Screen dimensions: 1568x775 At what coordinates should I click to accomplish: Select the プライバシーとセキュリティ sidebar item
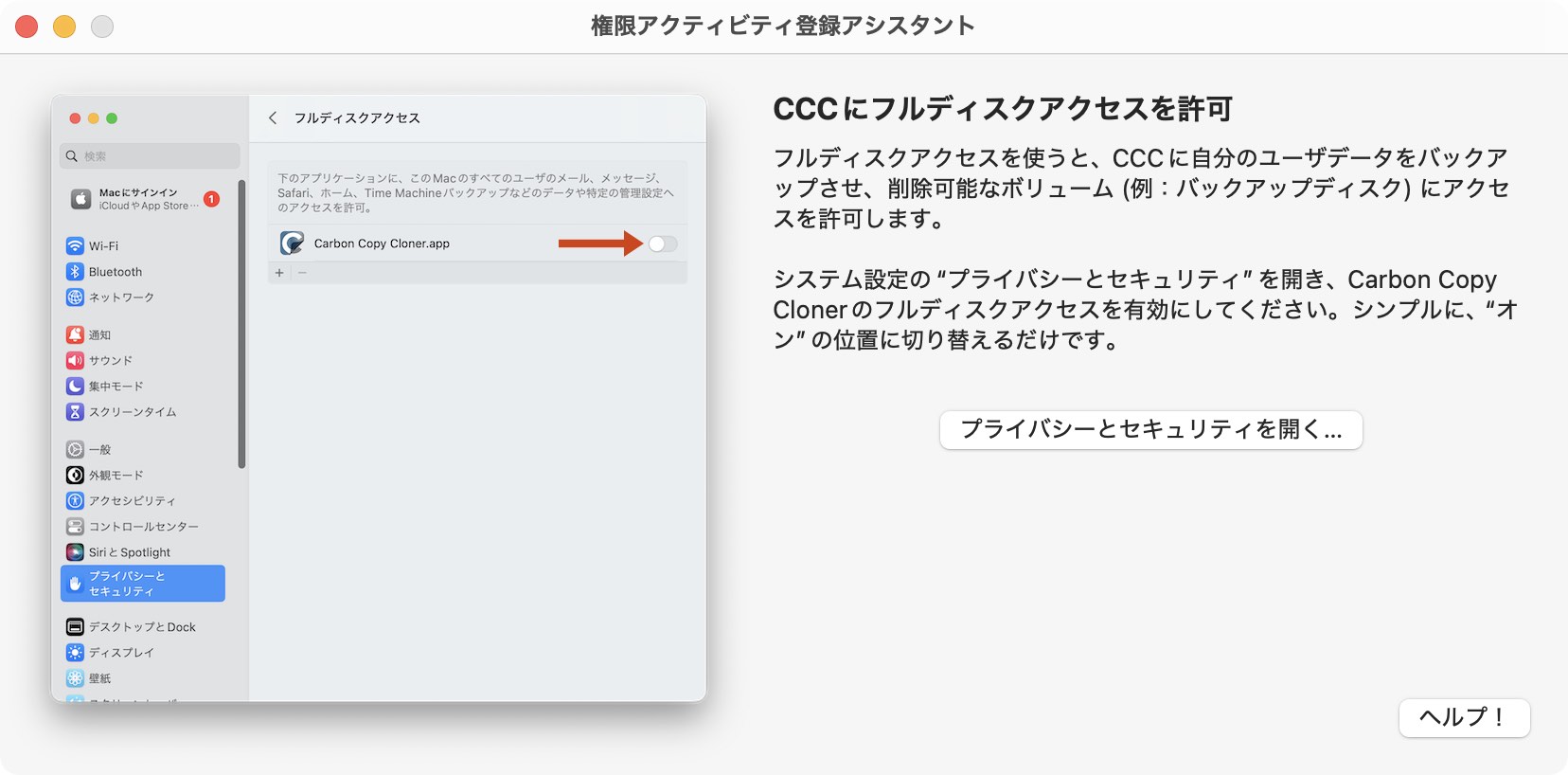pos(143,584)
